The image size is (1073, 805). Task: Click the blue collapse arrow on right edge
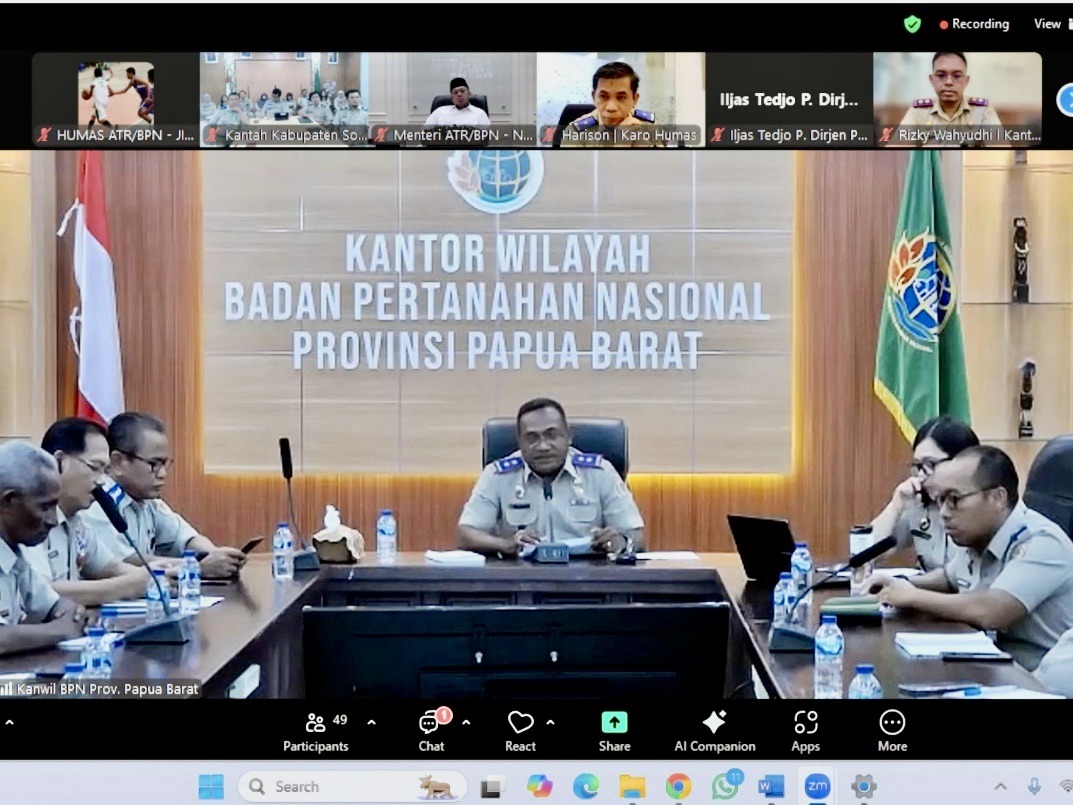tap(1066, 100)
